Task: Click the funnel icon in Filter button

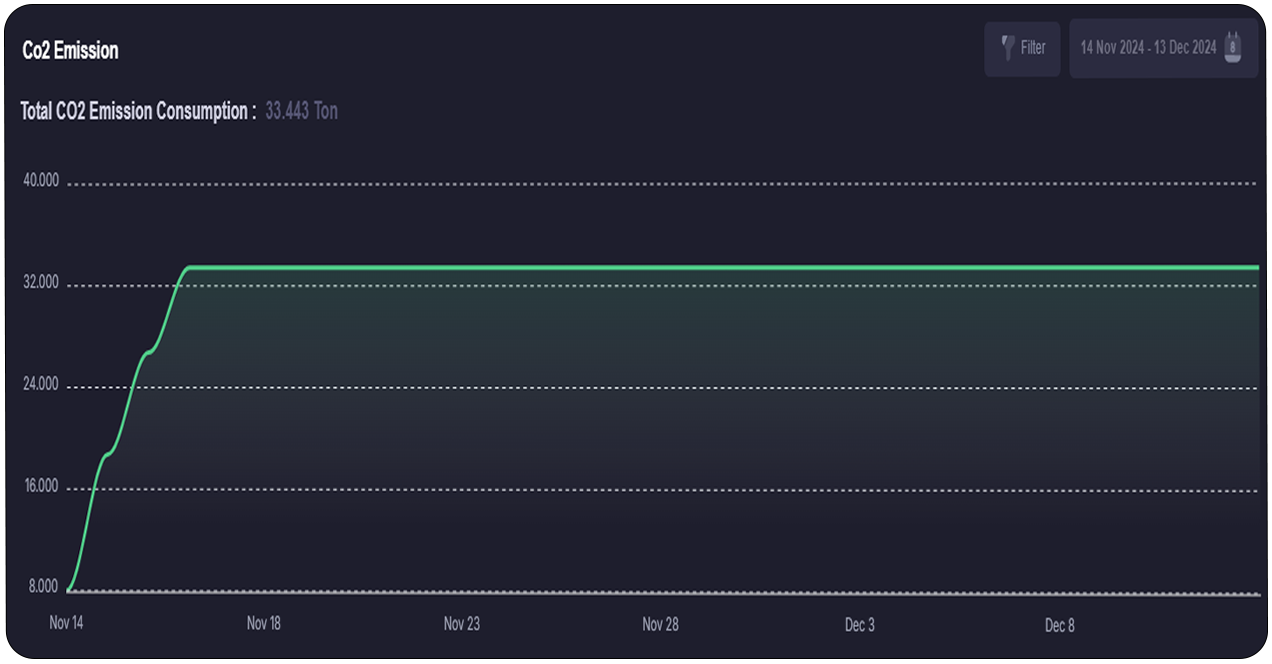Action: (1007, 48)
